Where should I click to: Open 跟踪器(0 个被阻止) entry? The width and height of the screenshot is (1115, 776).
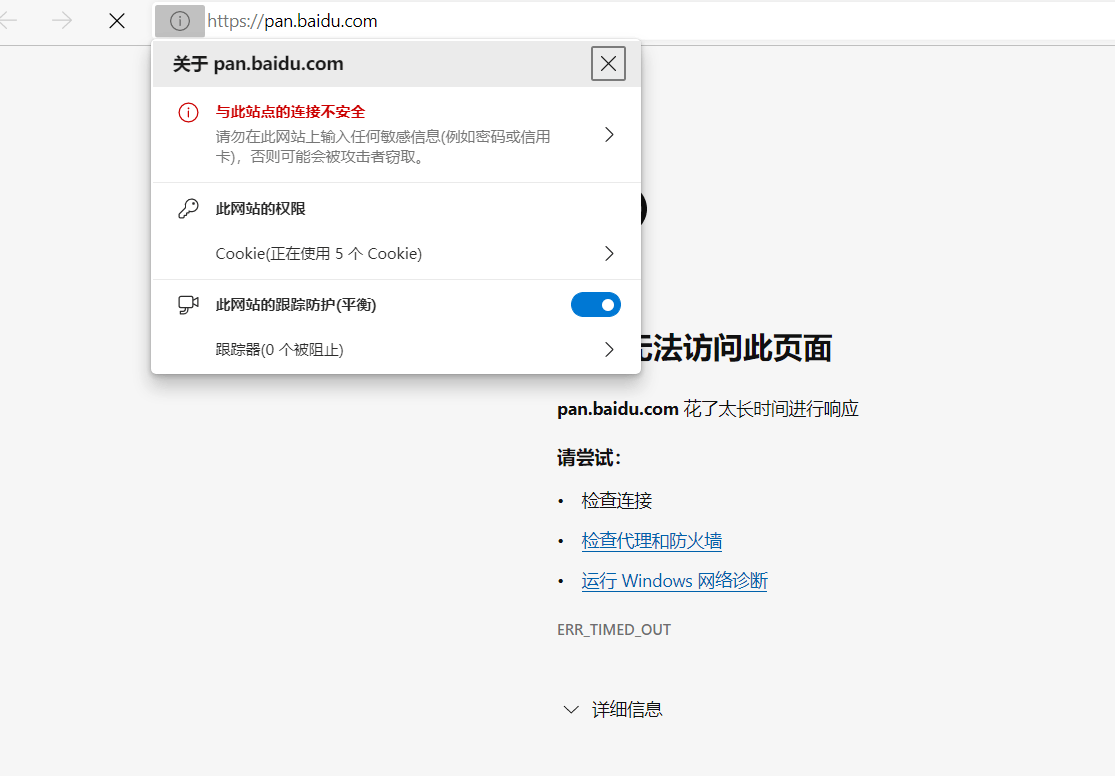point(396,349)
